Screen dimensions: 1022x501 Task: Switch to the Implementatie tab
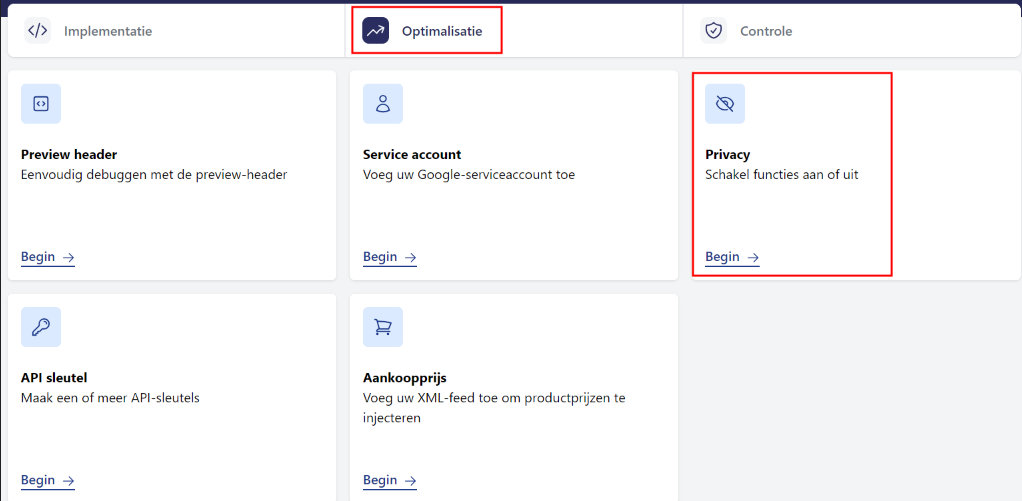(x=107, y=31)
